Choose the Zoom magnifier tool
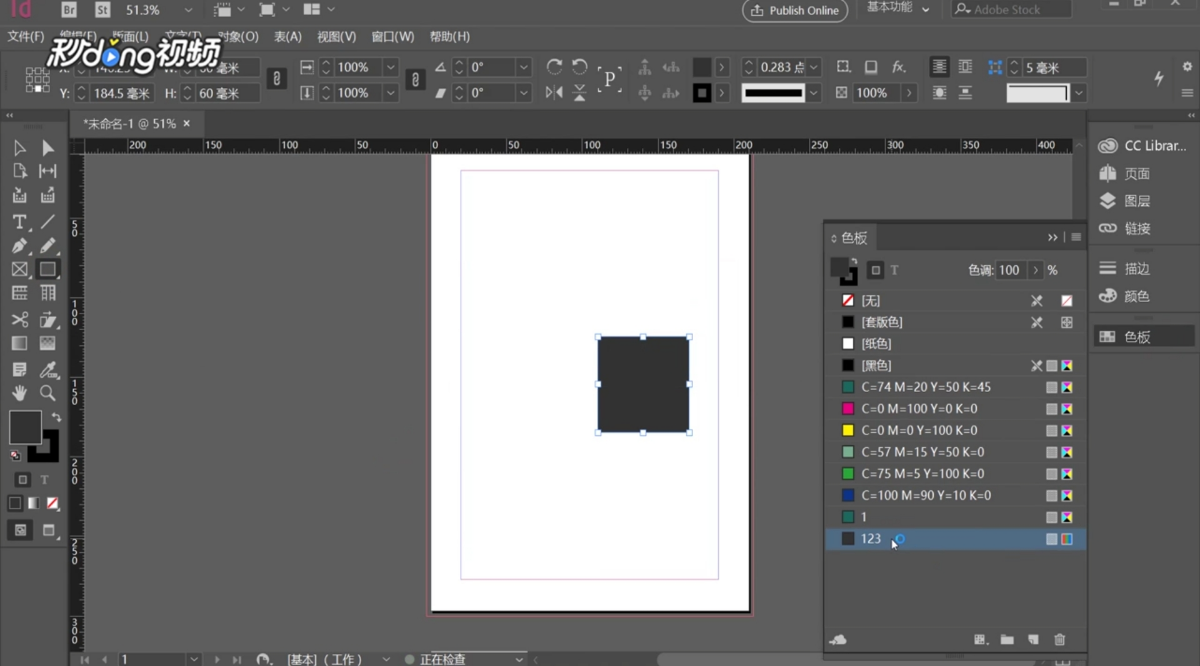The height and width of the screenshot is (666, 1200). (47, 394)
